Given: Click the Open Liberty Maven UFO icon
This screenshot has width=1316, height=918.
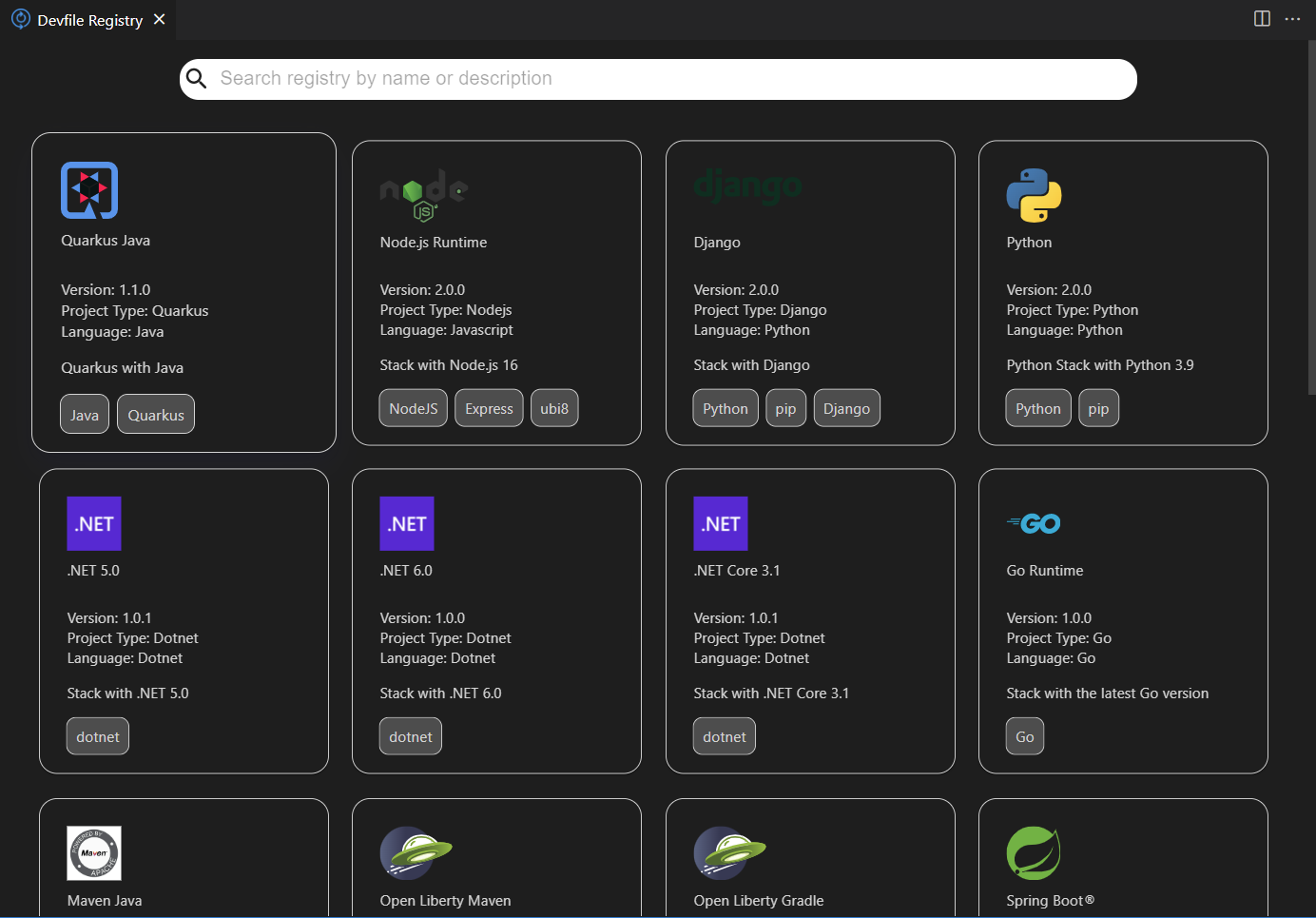Looking at the screenshot, I should (x=416, y=852).
